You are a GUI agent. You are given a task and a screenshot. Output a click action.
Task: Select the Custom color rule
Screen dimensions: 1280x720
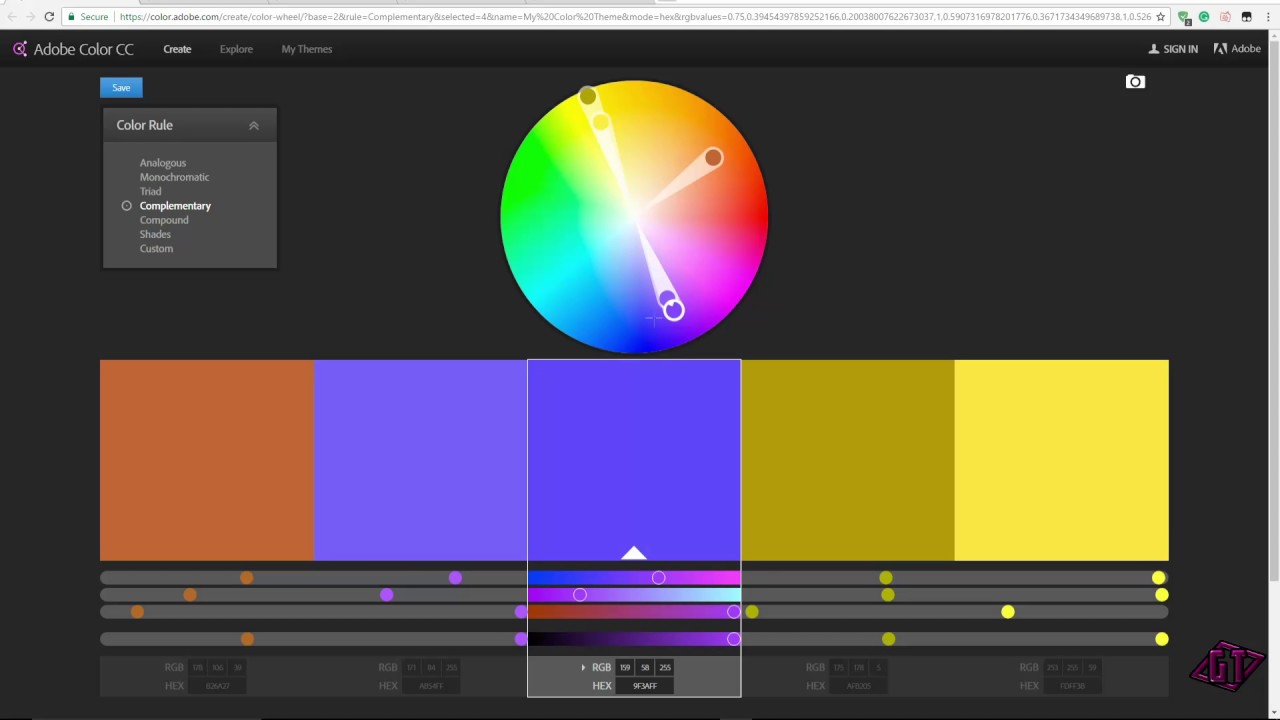tap(156, 249)
